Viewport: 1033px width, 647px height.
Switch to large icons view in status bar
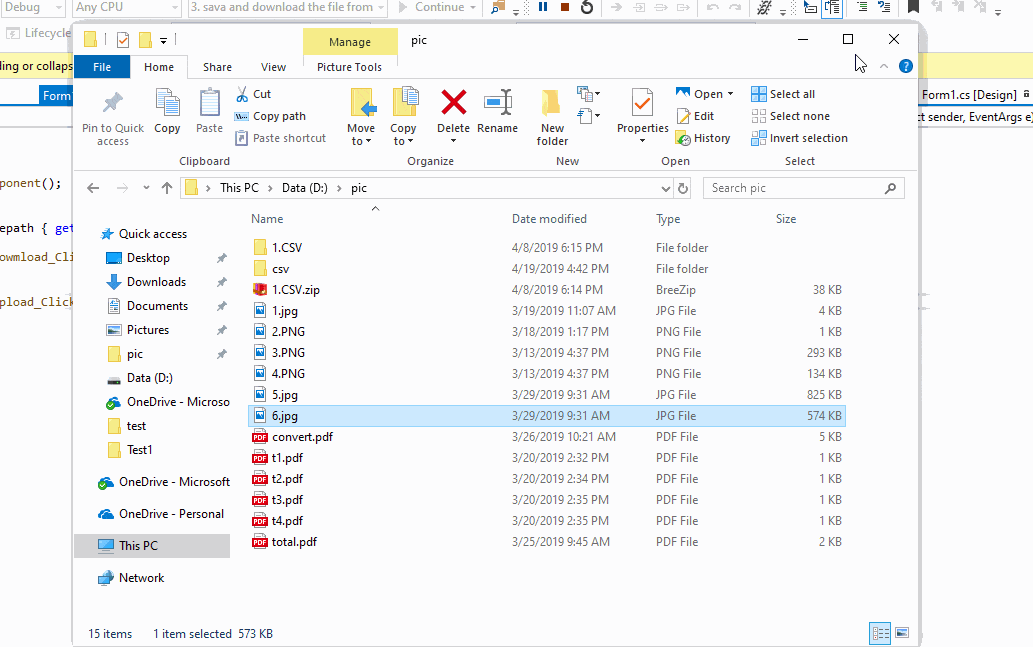[x=902, y=633]
